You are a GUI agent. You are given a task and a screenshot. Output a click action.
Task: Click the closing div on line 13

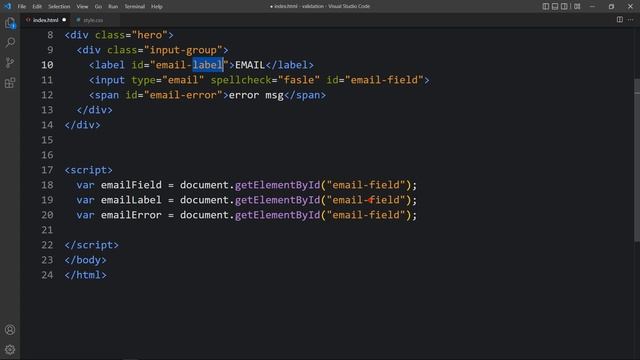[95, 110]
